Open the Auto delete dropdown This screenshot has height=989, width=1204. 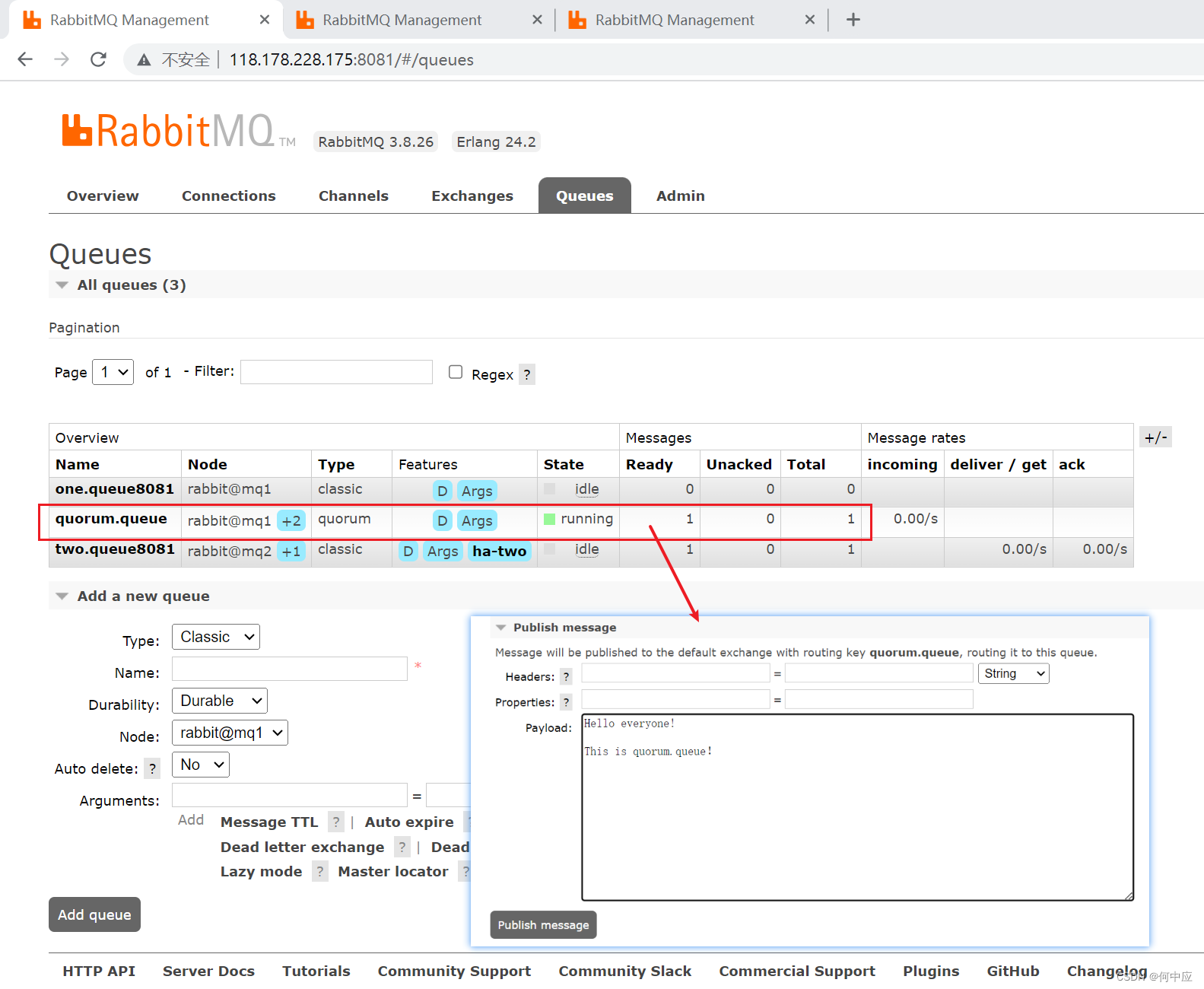(201, 765)
